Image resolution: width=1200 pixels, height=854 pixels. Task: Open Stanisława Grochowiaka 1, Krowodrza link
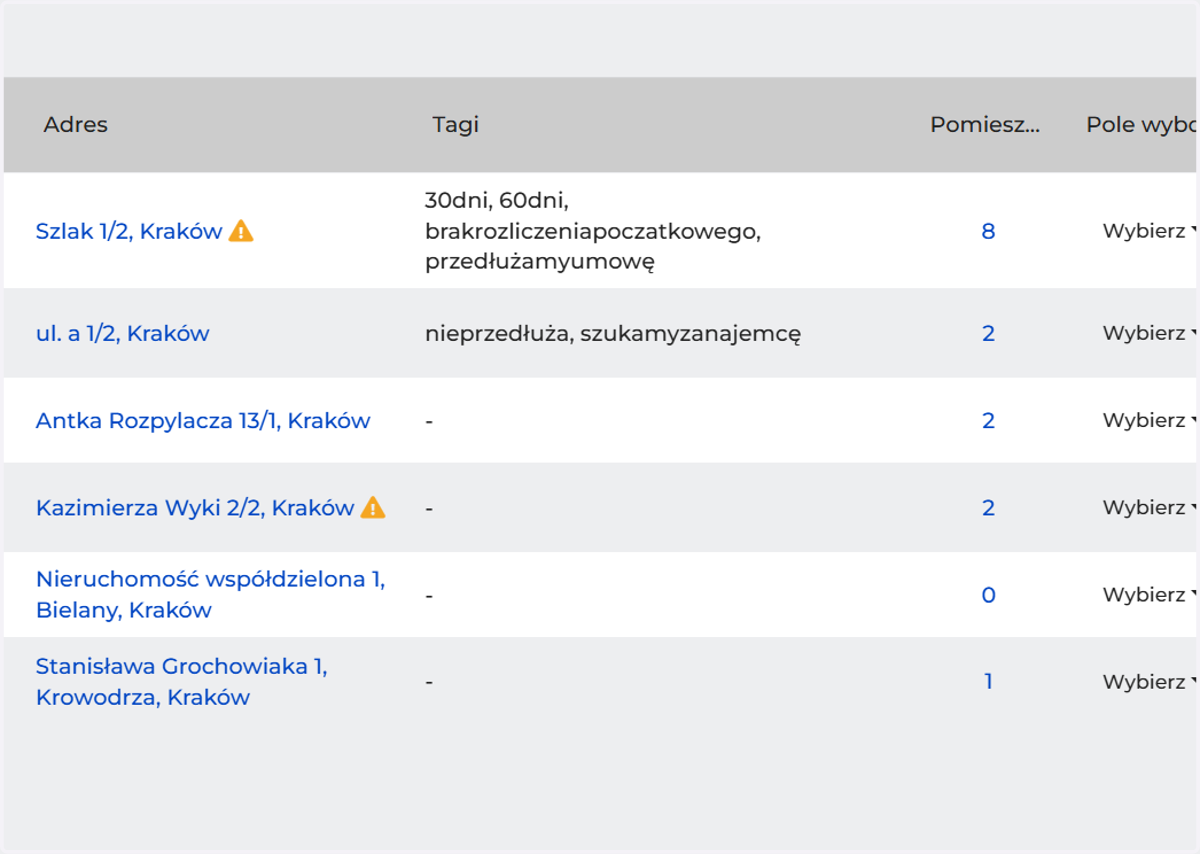pos(182,681)
